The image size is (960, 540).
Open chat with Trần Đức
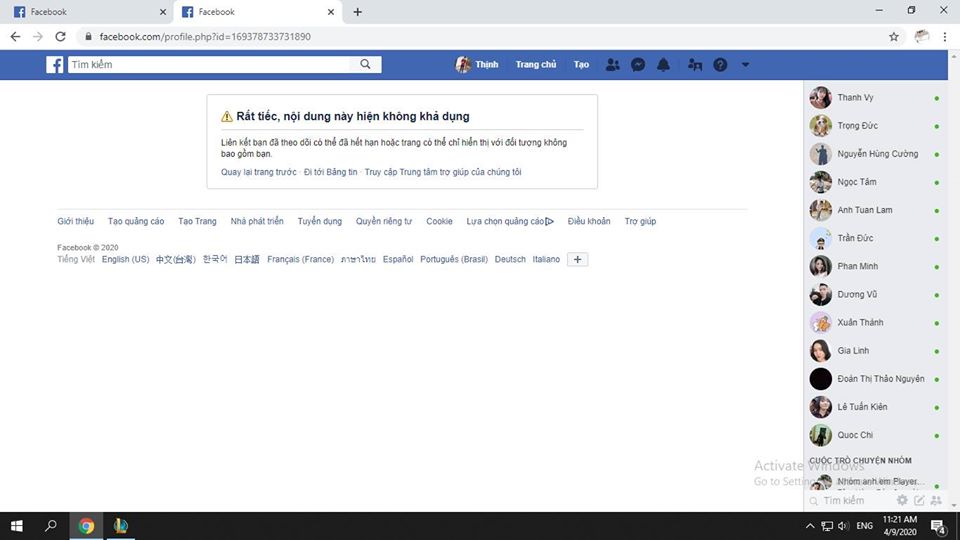pos(876,238)
